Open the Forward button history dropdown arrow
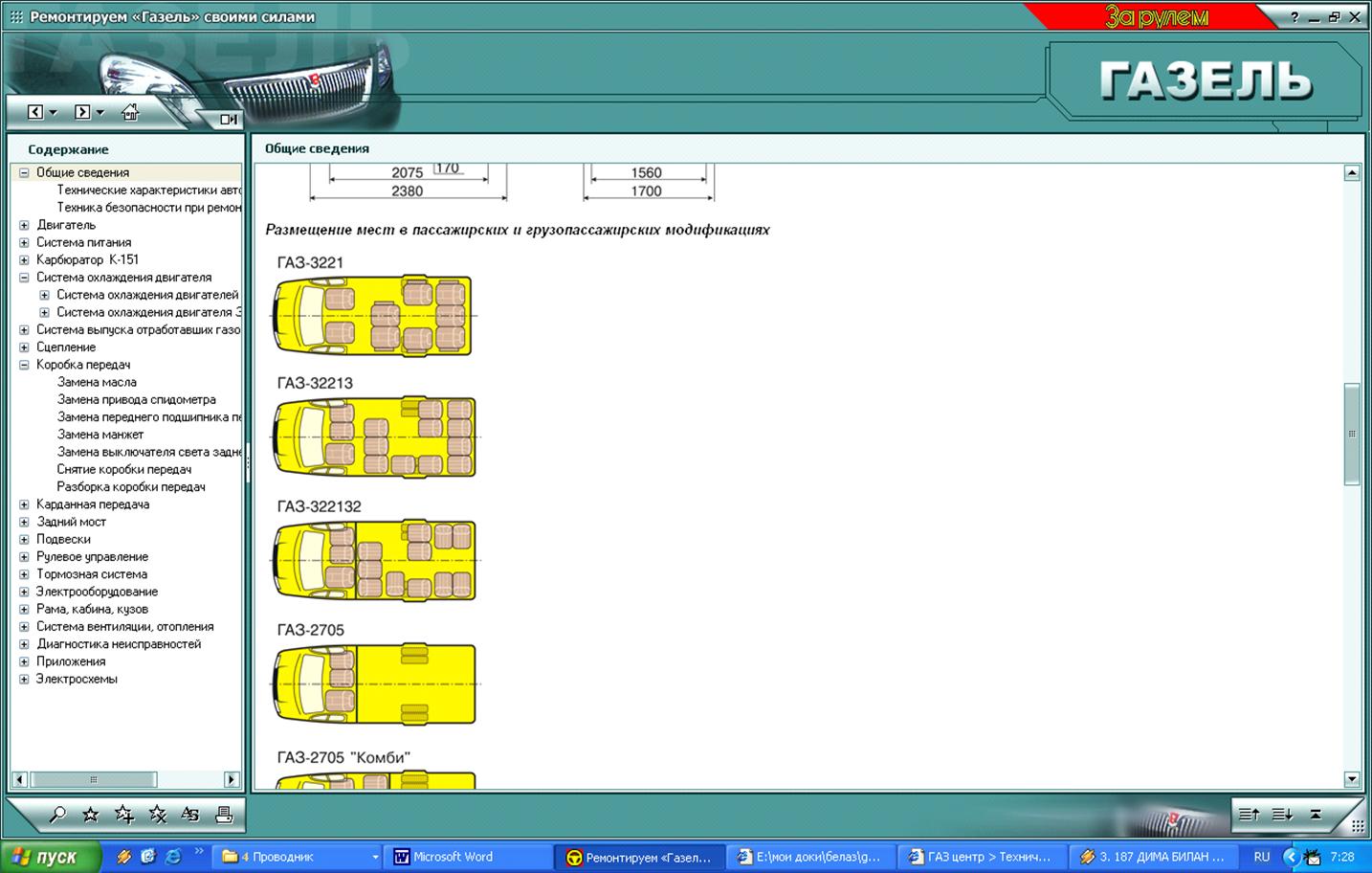1372x873 pixels. [x=100, y=113]
